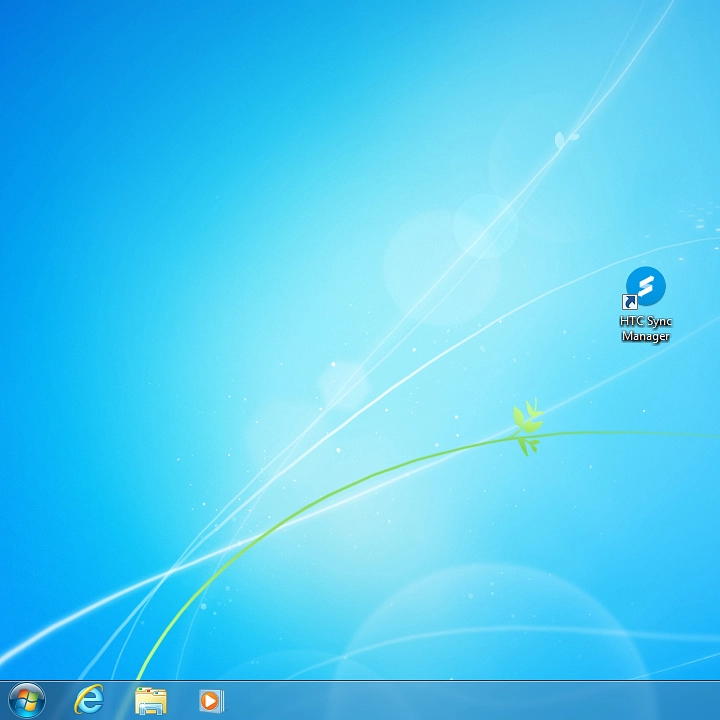Click the blue "e" with gold ring
Screen dimensions: 720x720
click(x=88, y=701)
